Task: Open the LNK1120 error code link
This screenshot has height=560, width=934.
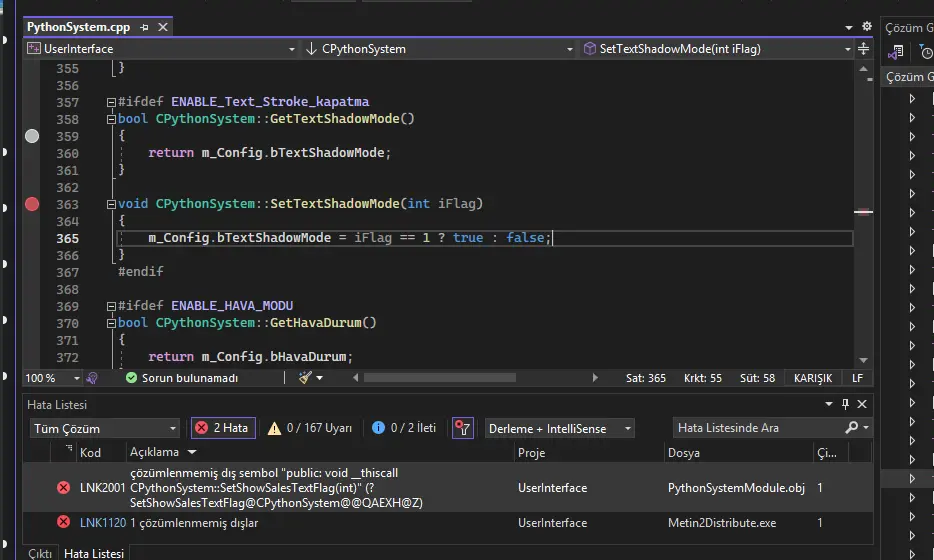Action: (x=103, y=522)
